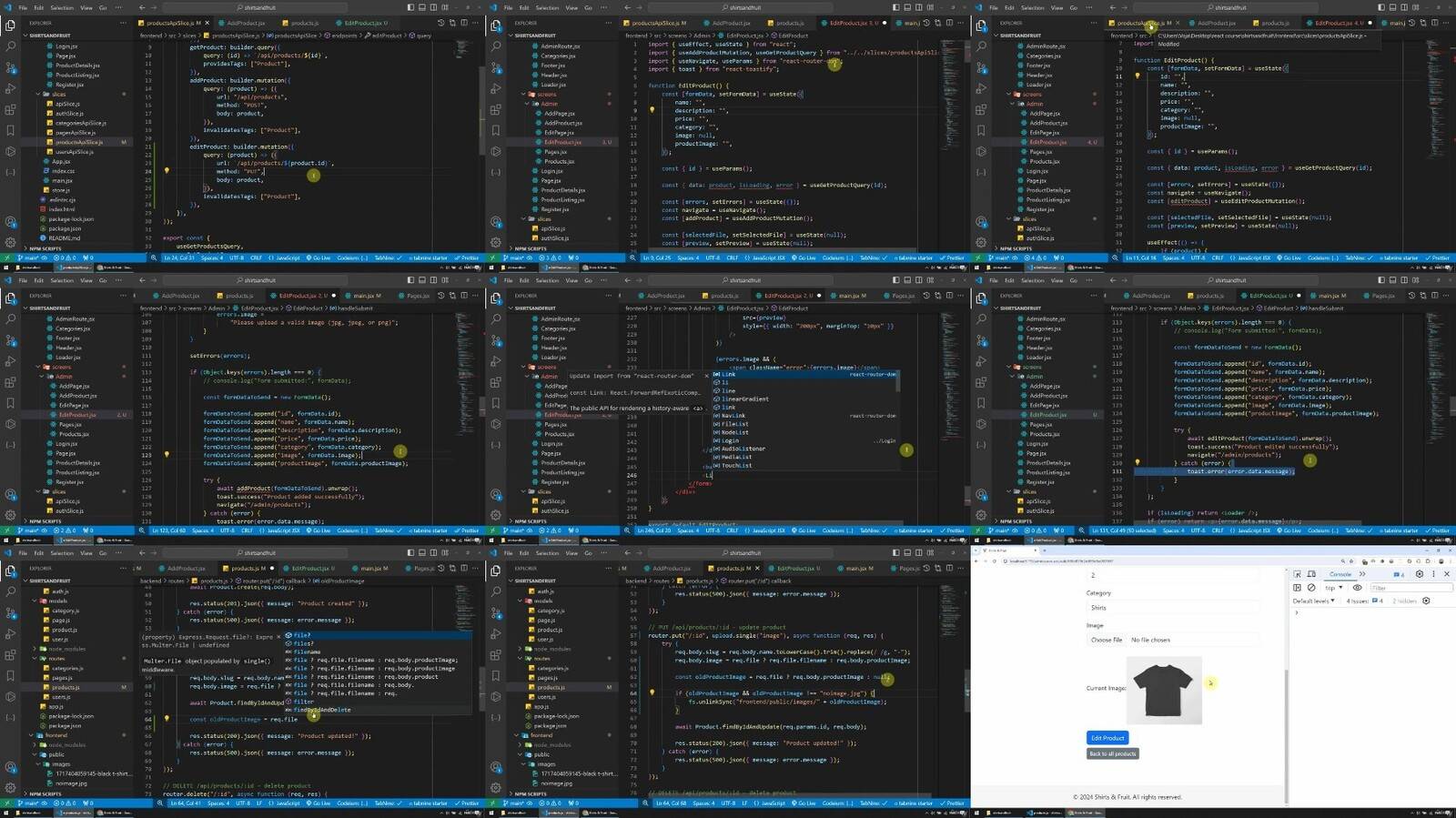1456x818 pixels.
Task: Collapse images folder in the Ln 64, Col 41 window
Action: 61,764
